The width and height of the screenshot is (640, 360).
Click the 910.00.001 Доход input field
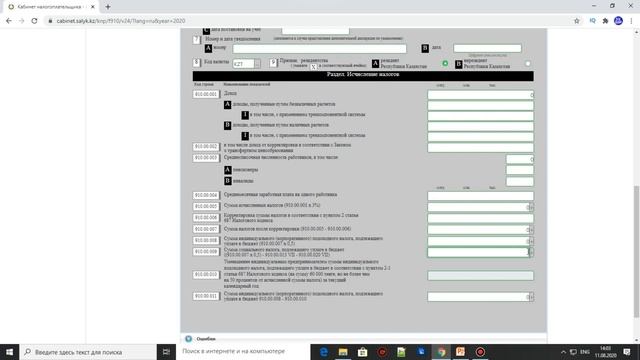coord(480,95)
